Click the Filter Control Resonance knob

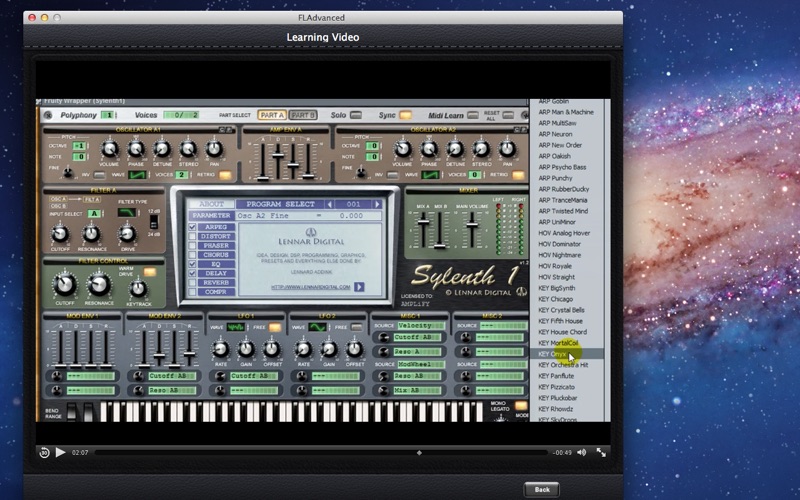[x=99, y=286]
